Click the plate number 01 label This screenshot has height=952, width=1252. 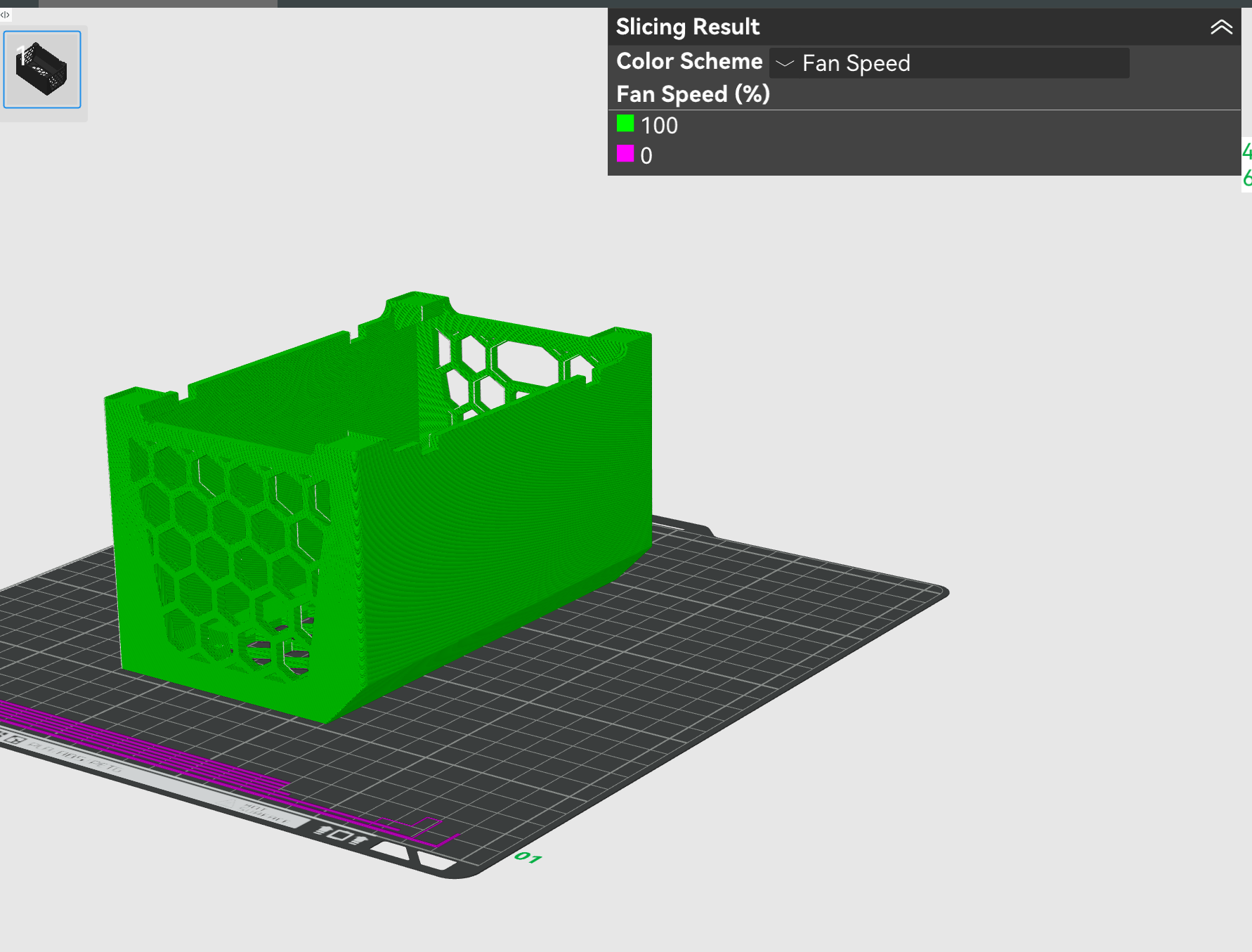pyautogui.click(x=528, y=857)
